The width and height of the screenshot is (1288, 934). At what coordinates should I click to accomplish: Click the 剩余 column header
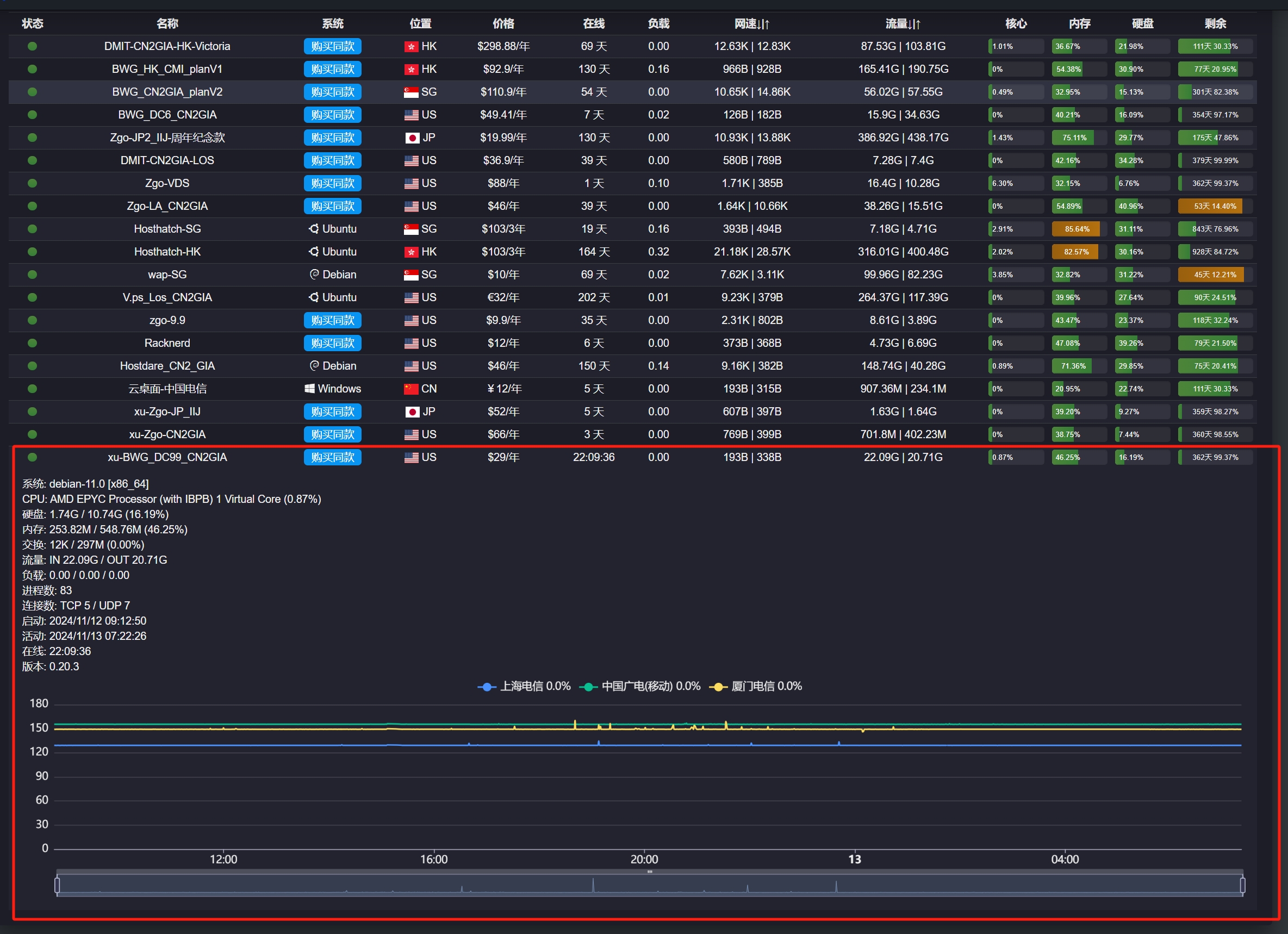point(1215,23)
